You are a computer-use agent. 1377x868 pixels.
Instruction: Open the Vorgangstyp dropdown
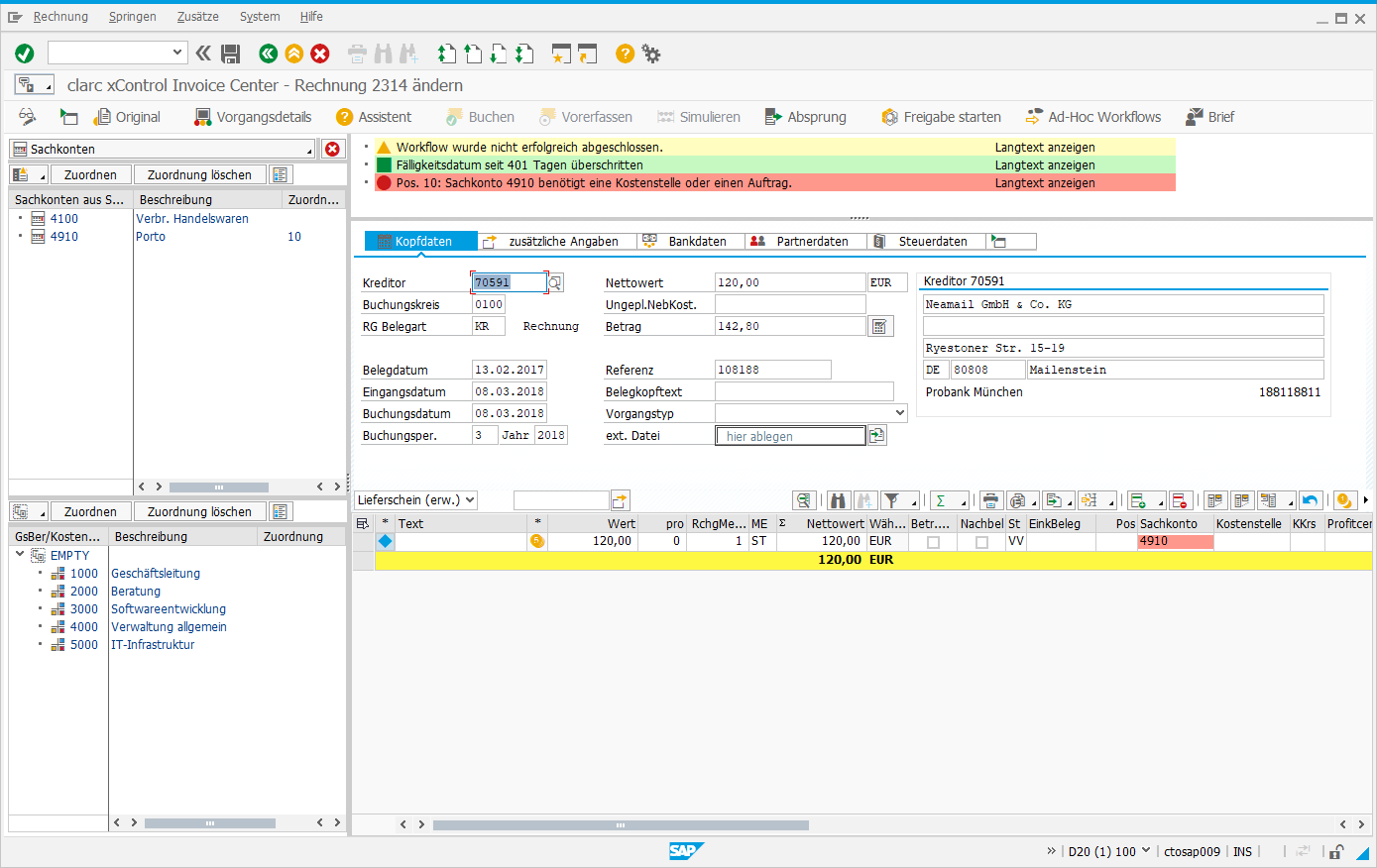900,413
